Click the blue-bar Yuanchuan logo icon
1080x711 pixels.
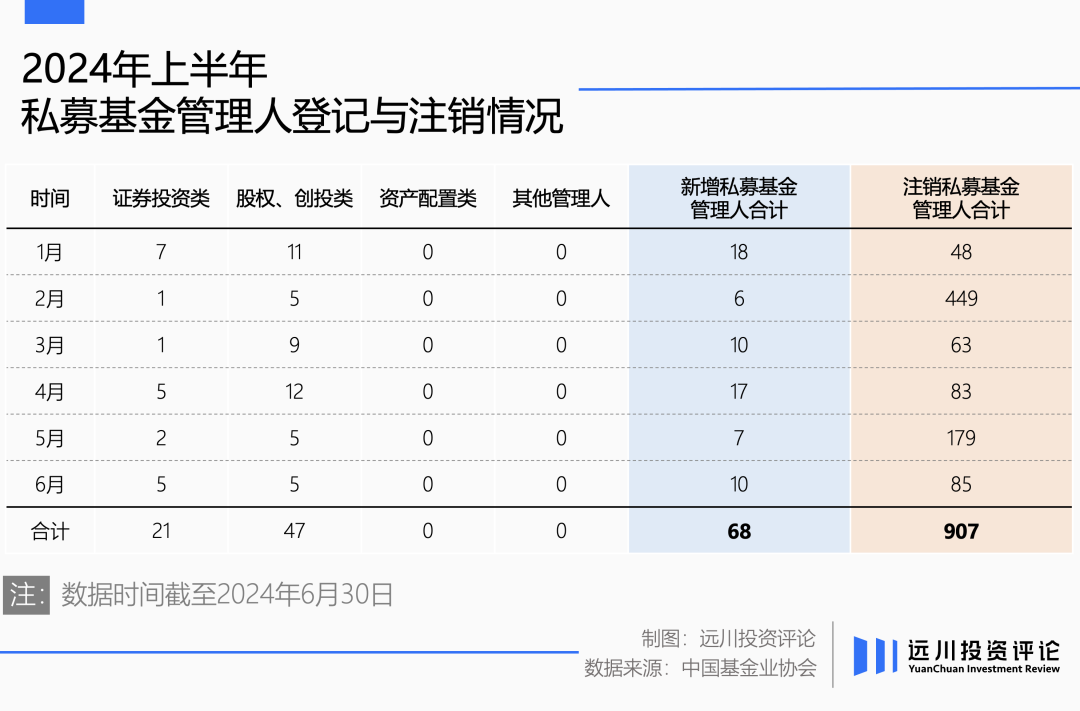point(875,655)
